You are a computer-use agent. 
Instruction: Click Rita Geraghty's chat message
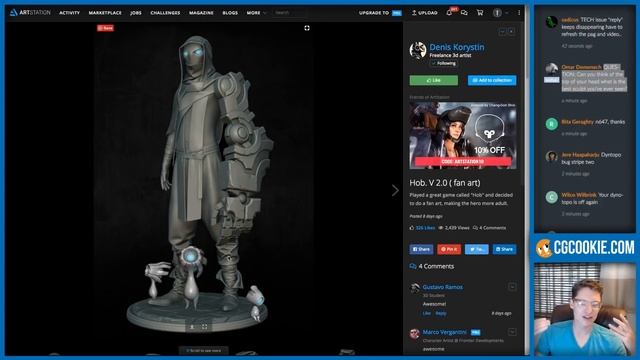click(x=593, y=122)
